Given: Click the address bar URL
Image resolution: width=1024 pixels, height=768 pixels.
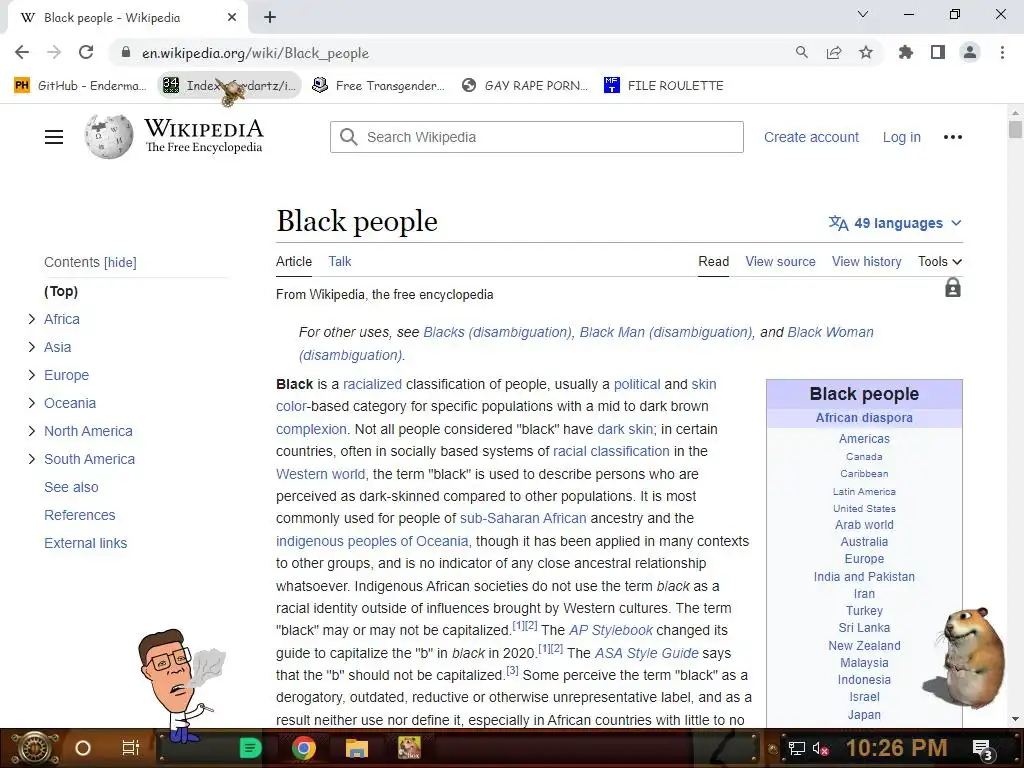Looking at the screenshot, I should coord(255,53).
